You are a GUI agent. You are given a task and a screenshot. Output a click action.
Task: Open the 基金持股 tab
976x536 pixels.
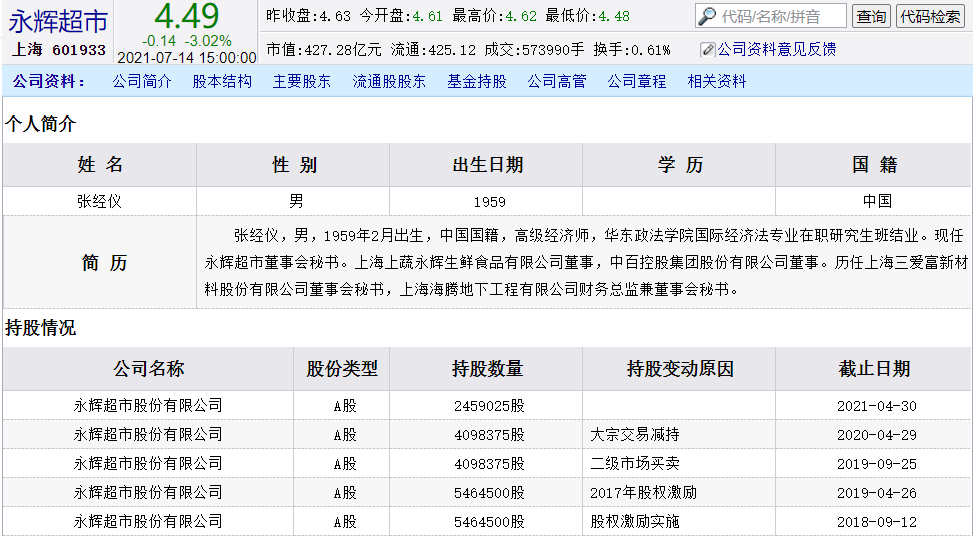point(477,82)
